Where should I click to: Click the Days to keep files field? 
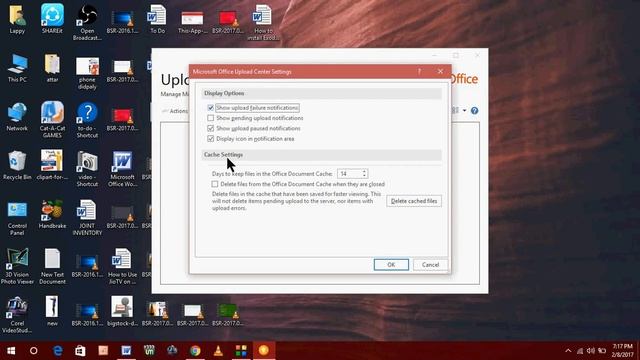[x=350, y=174]
